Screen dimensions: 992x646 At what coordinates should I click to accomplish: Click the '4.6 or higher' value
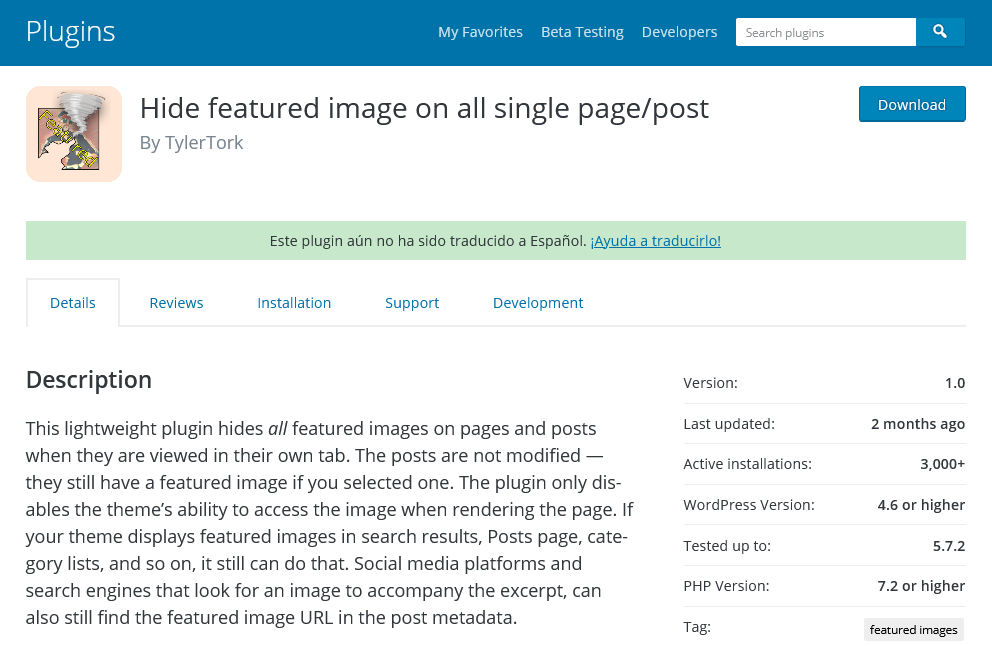(921, 505)
